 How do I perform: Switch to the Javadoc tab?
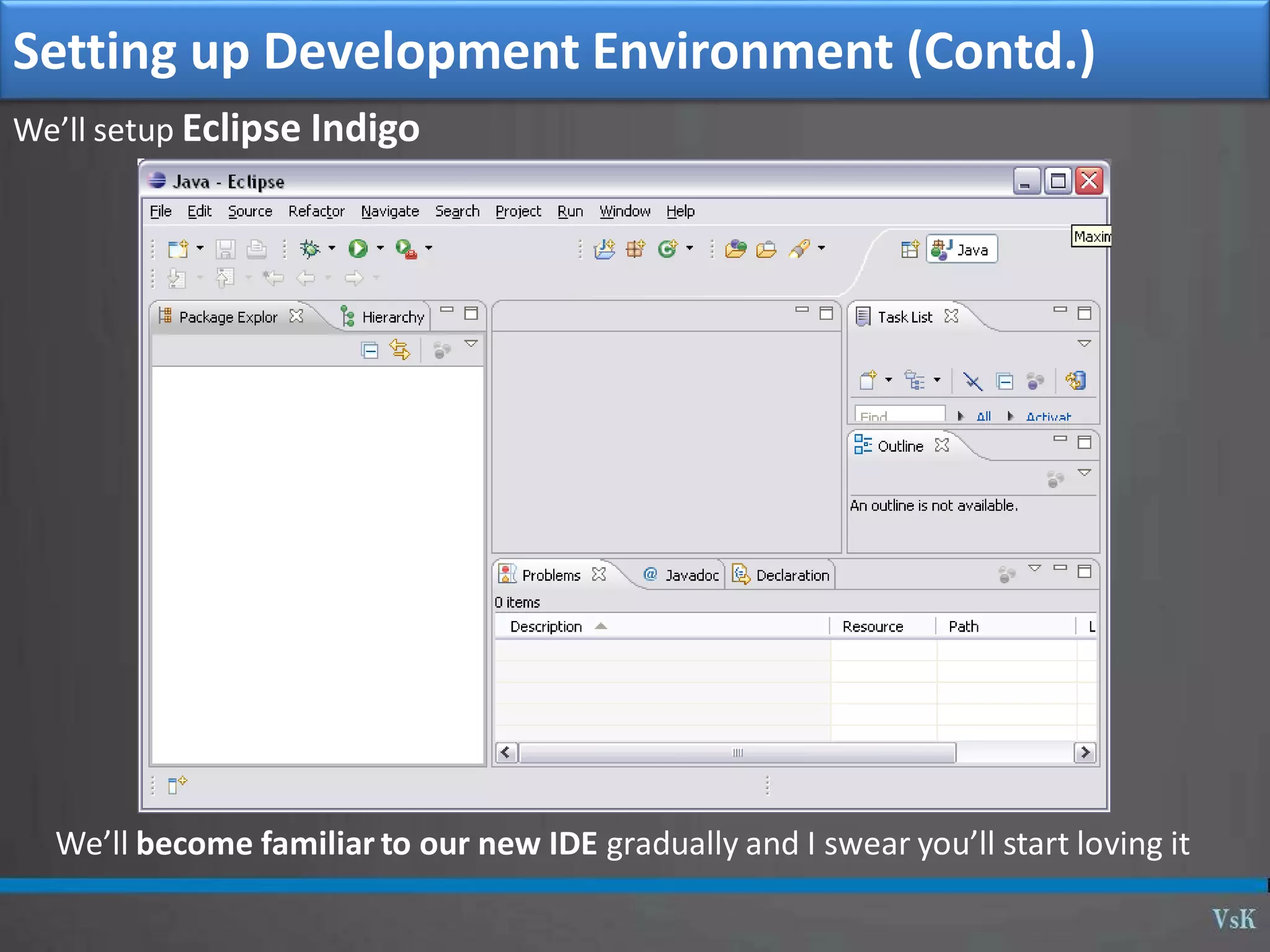point(682,575)
